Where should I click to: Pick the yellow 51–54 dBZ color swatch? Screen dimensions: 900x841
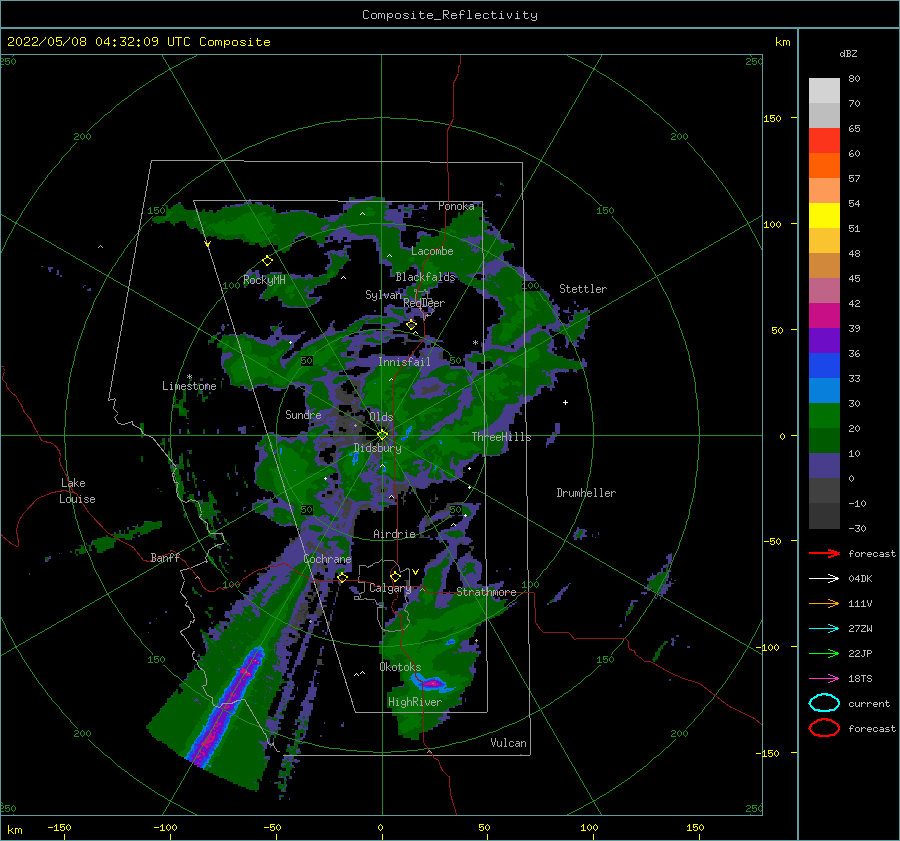click(x=824, y=215)
